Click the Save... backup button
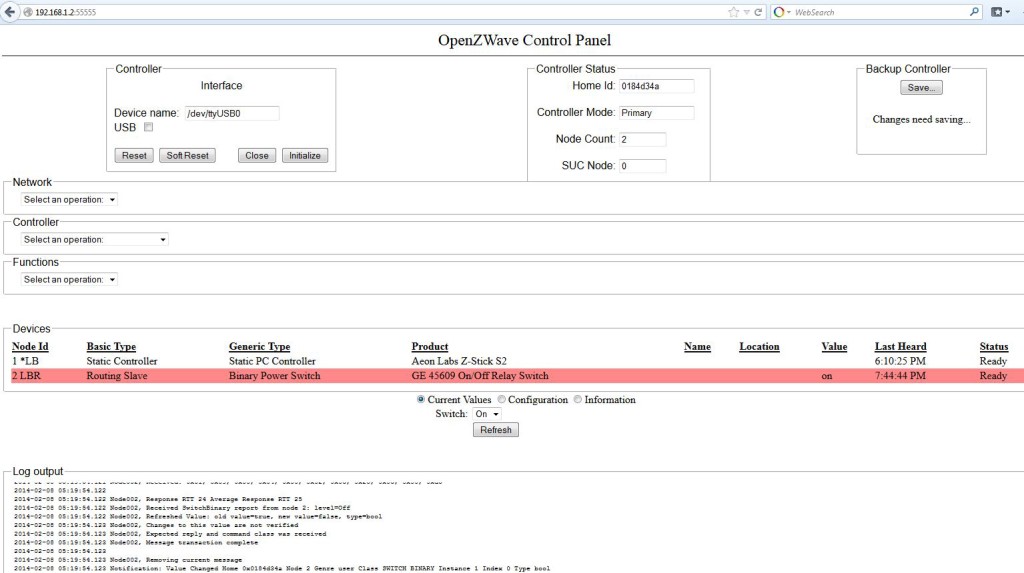Image resolution: width=1024 pixels, height=573 pixels. point(921,88)
